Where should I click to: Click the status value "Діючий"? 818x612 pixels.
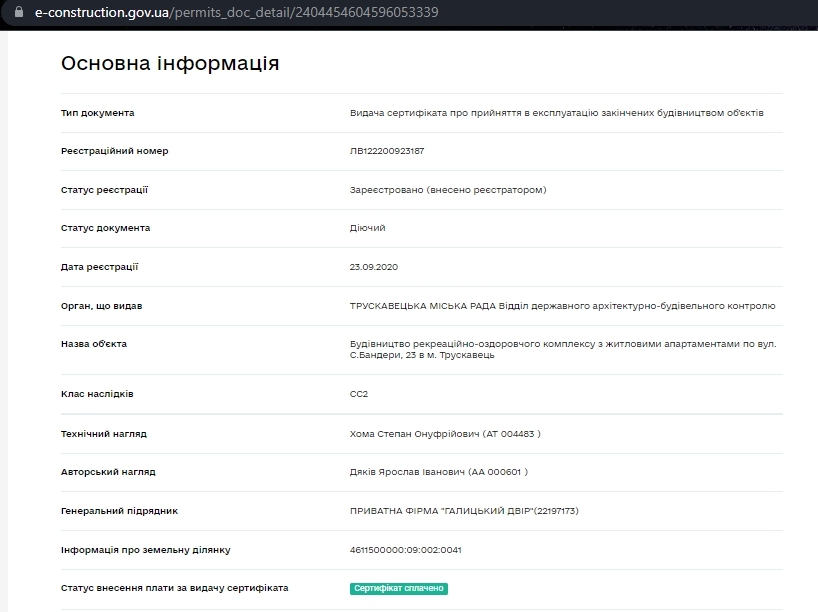(368, 228)
